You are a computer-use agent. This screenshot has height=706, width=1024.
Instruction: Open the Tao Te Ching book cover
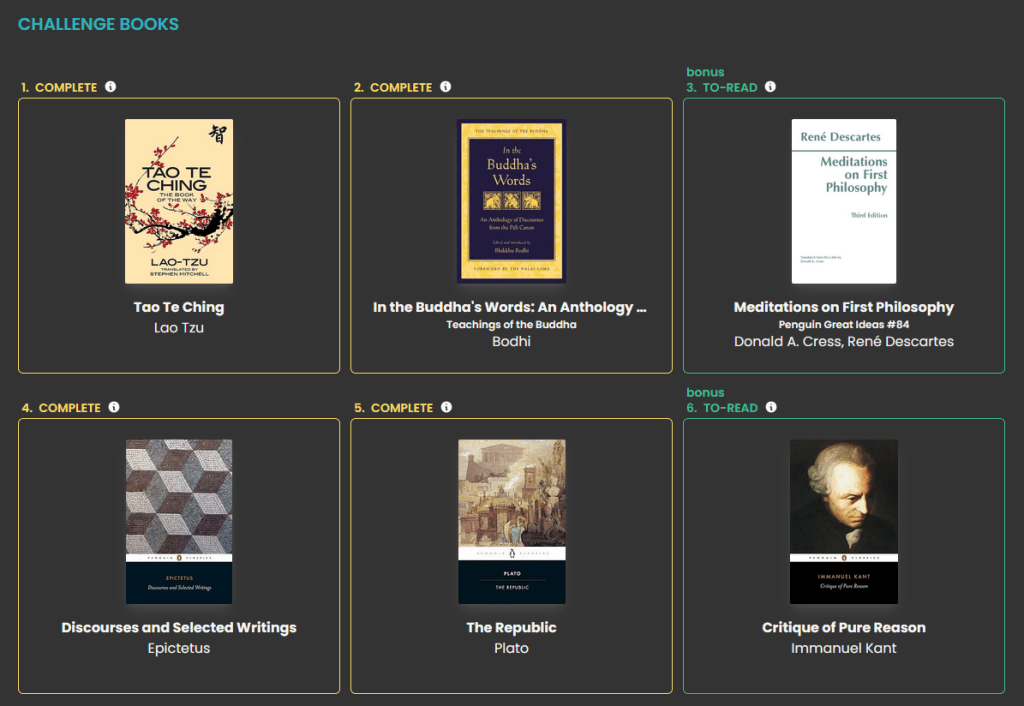tap(179, 201)
